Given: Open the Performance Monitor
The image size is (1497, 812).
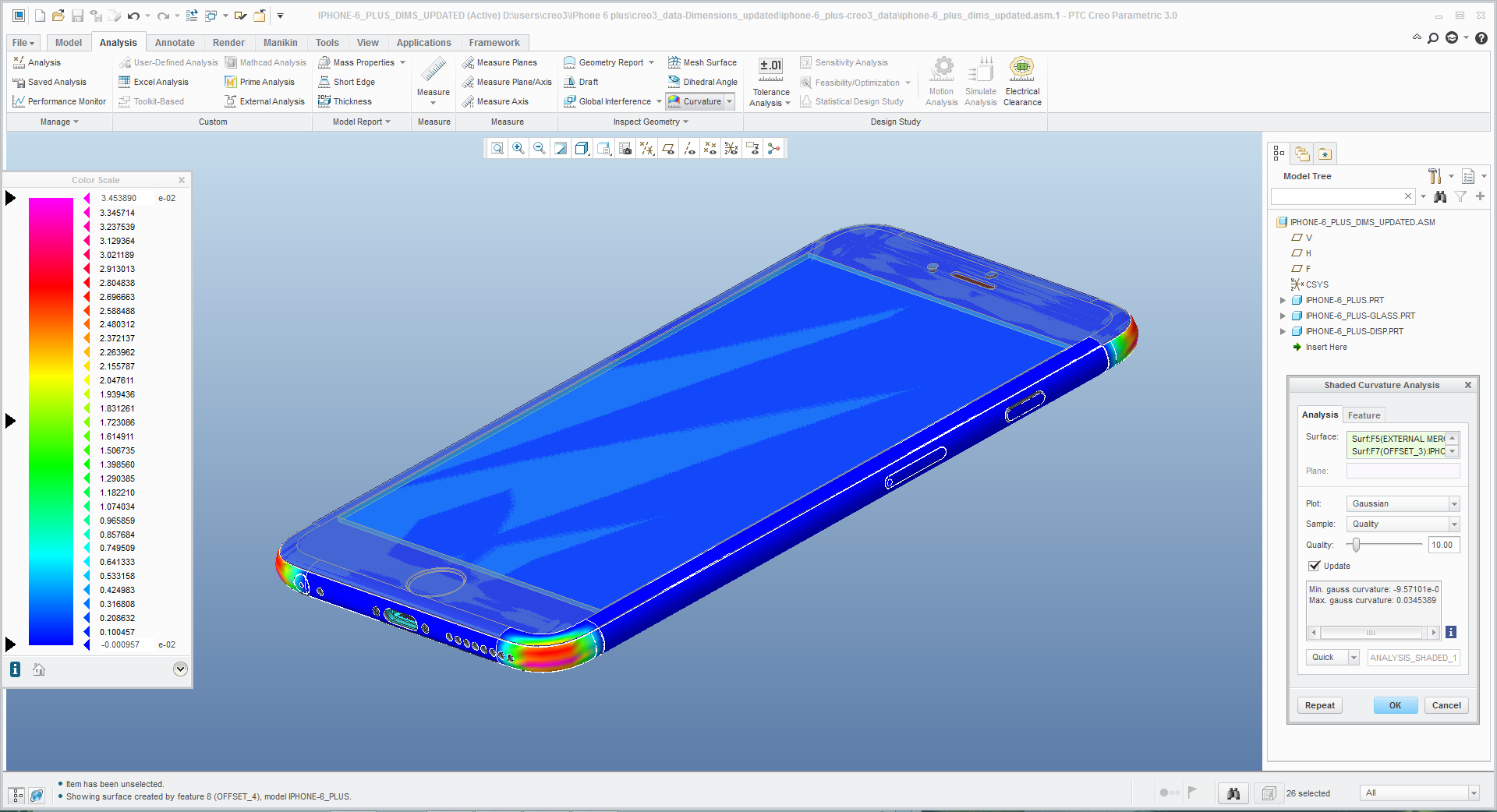Looking at the screenshot, I should pos(59,101).
